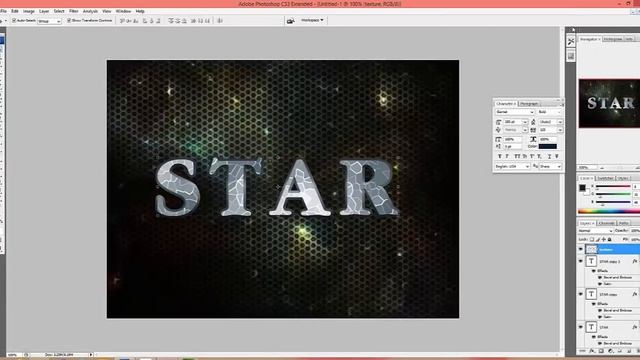Toggle Small Caps in Character panel
Viewport: 640px width, 360px height.
(524, 156)
